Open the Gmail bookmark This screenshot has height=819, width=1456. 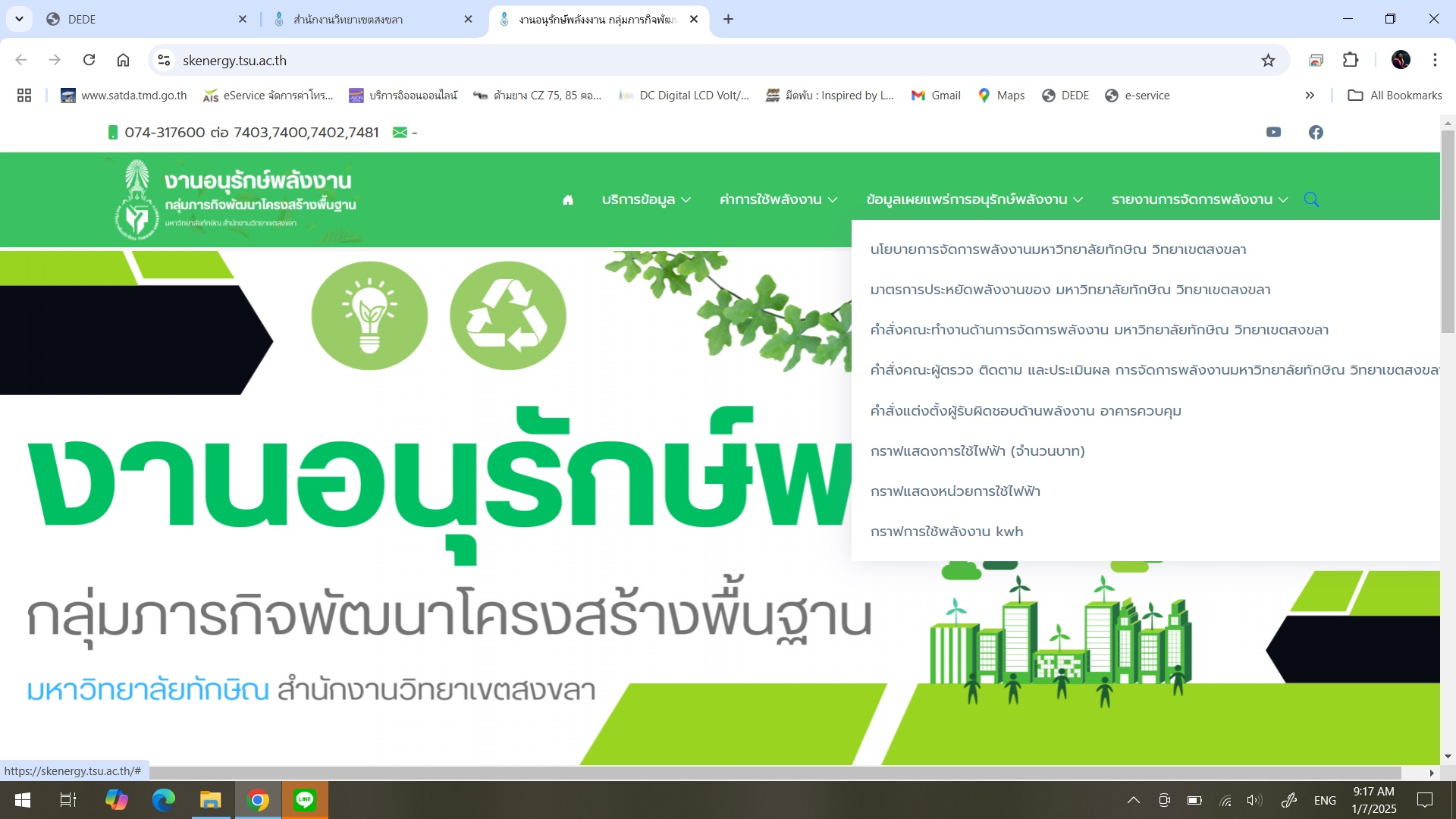937,96
